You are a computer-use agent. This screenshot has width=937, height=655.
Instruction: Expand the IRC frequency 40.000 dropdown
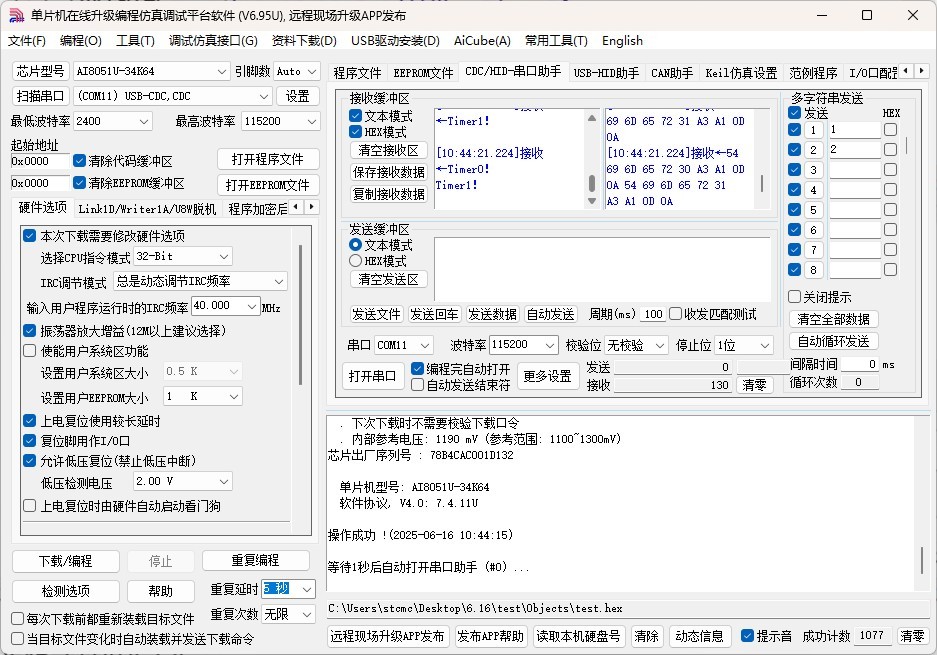click(x=252, y=306)
